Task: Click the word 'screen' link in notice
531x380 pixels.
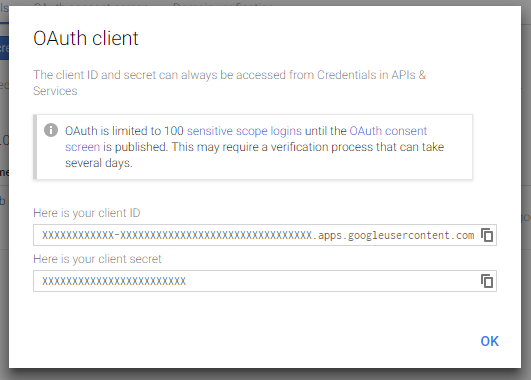Action: 82,147
